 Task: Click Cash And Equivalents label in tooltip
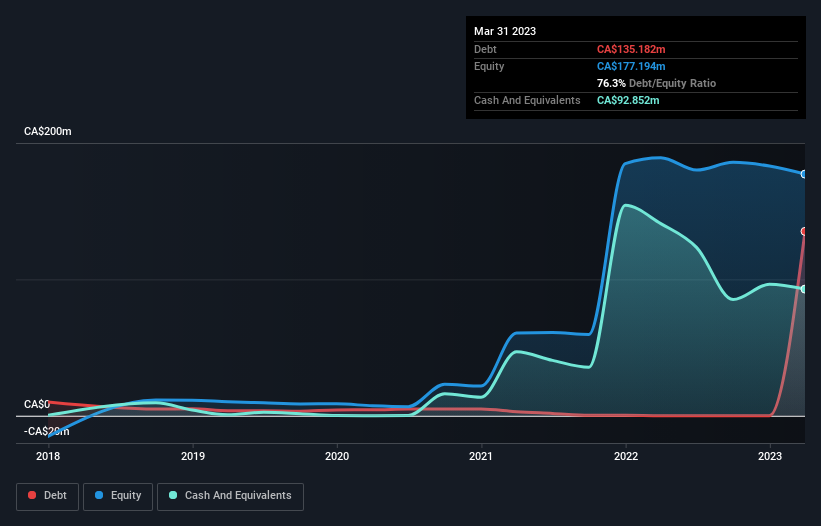click(x=527, y=100)
